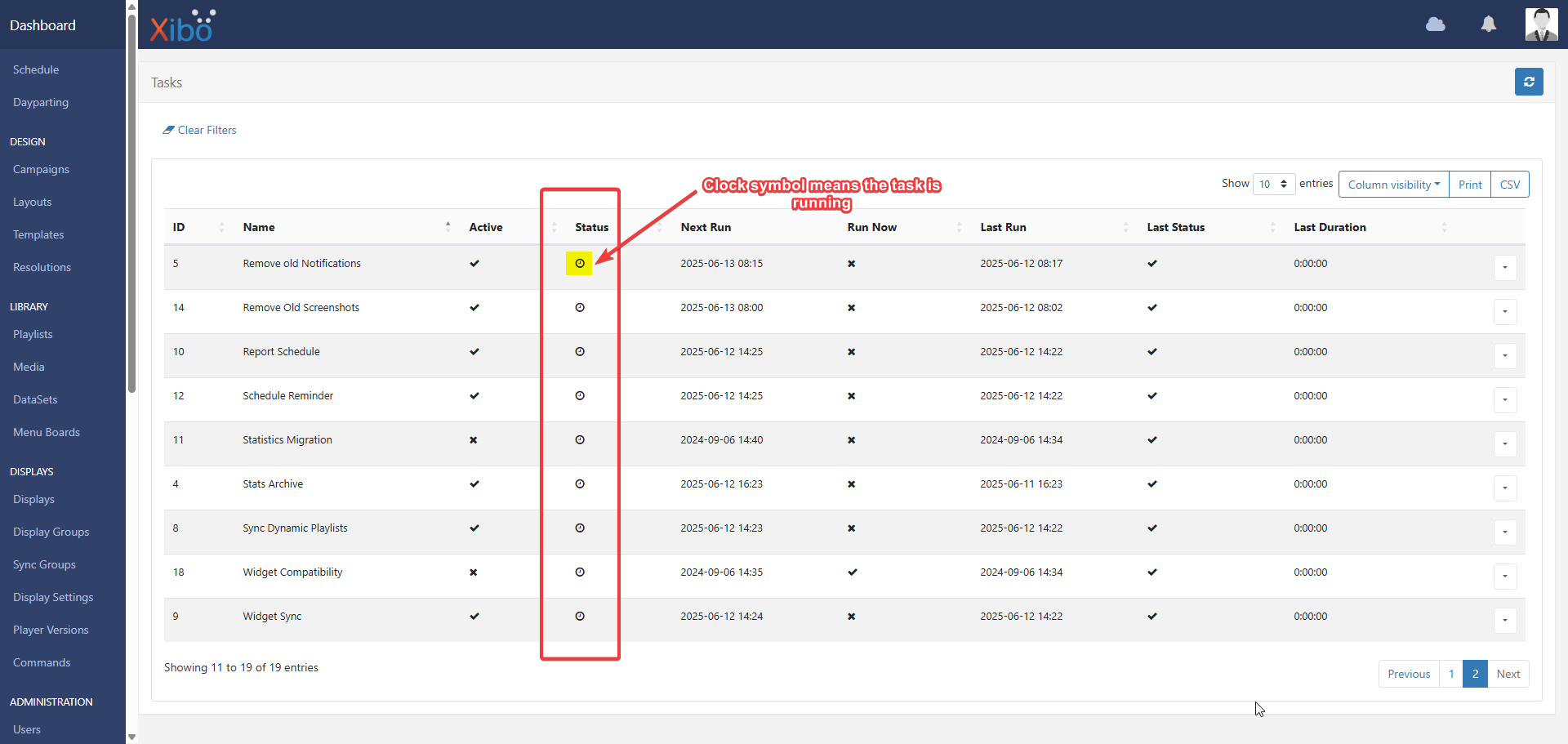Open Menu Boards in the sidebar
The image size is (1568, 744).
[x=47, y=432]
